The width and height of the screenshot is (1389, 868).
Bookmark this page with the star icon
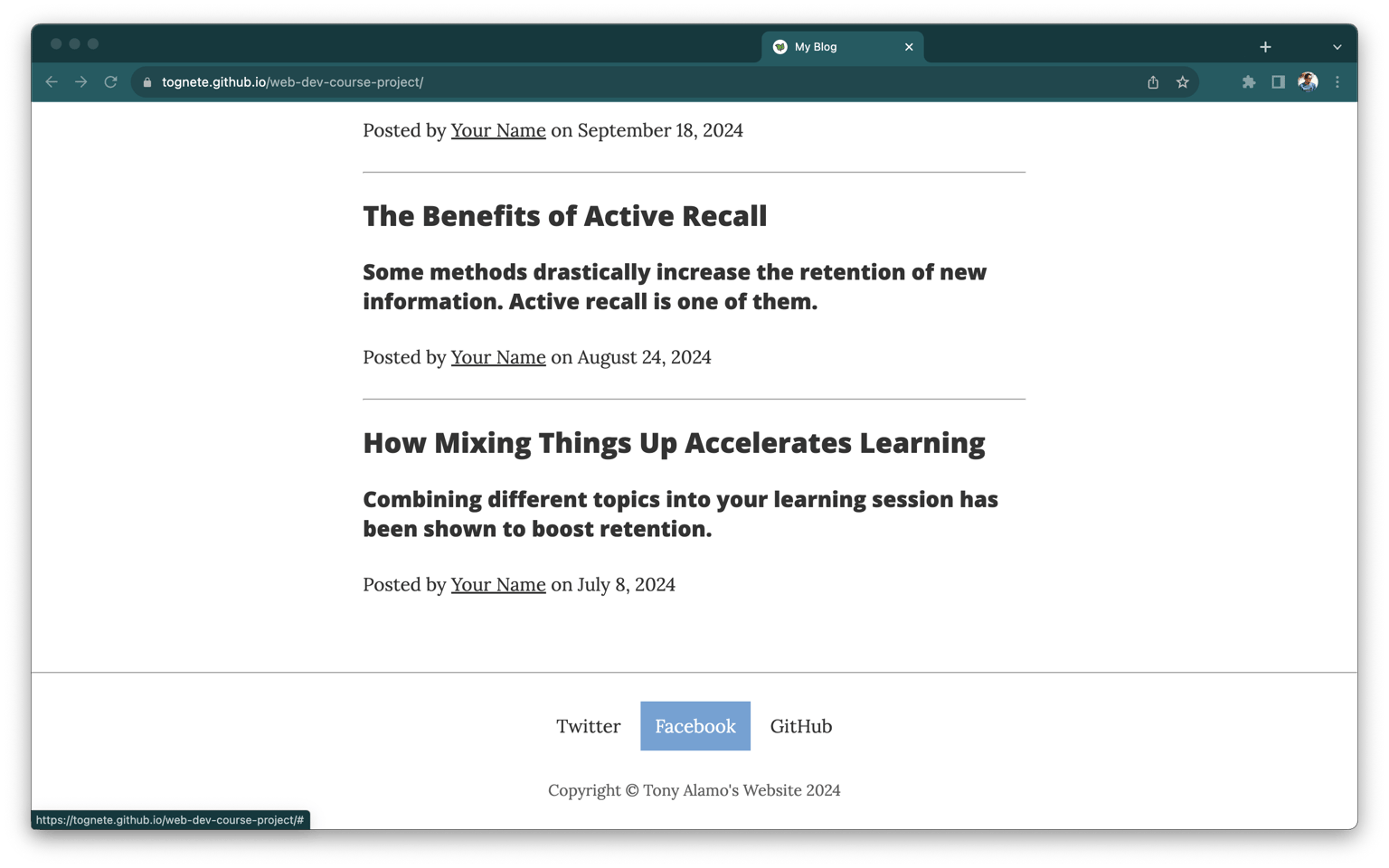tap(1183, 82)
